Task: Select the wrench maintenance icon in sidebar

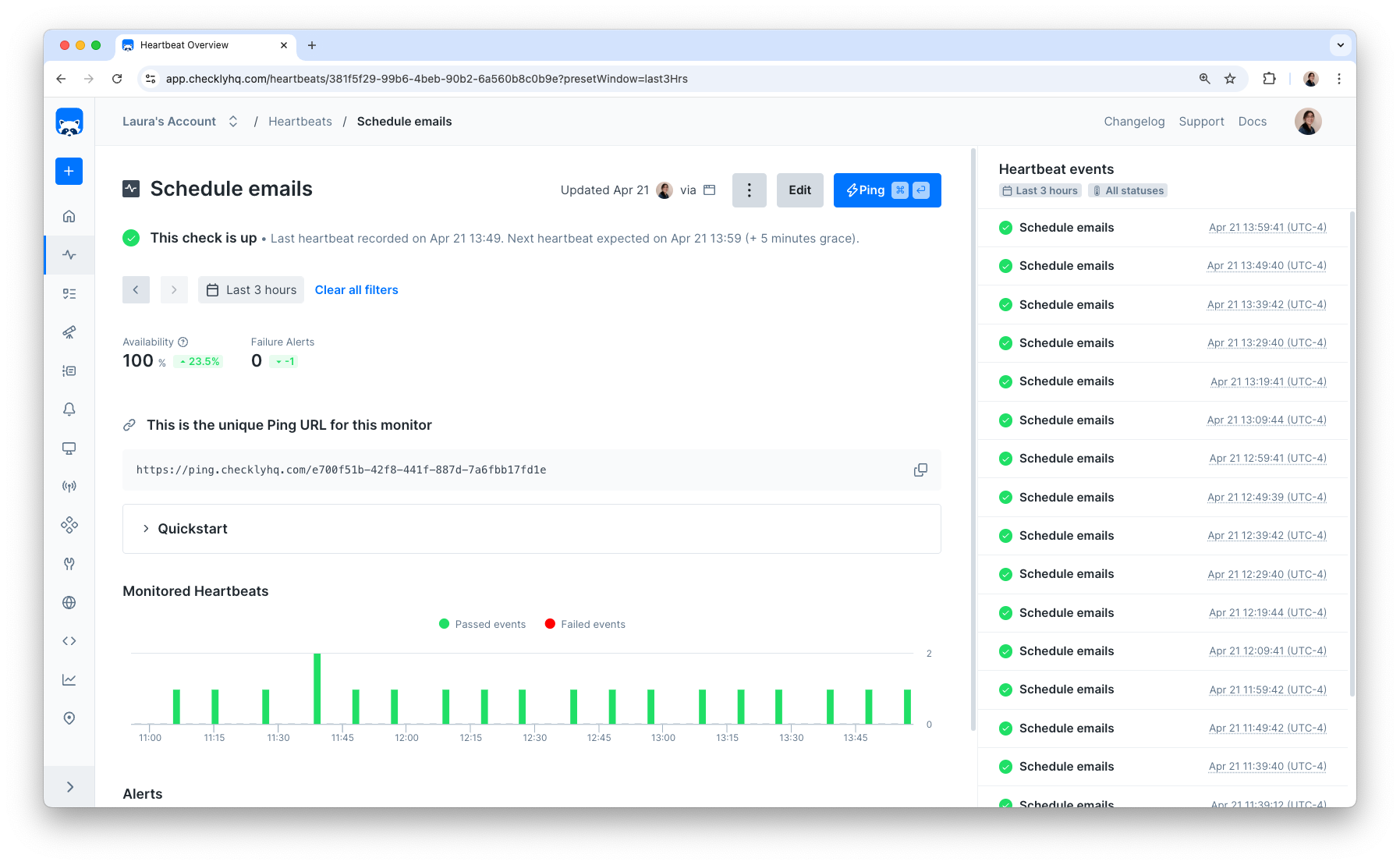Action: coord(69,563)
